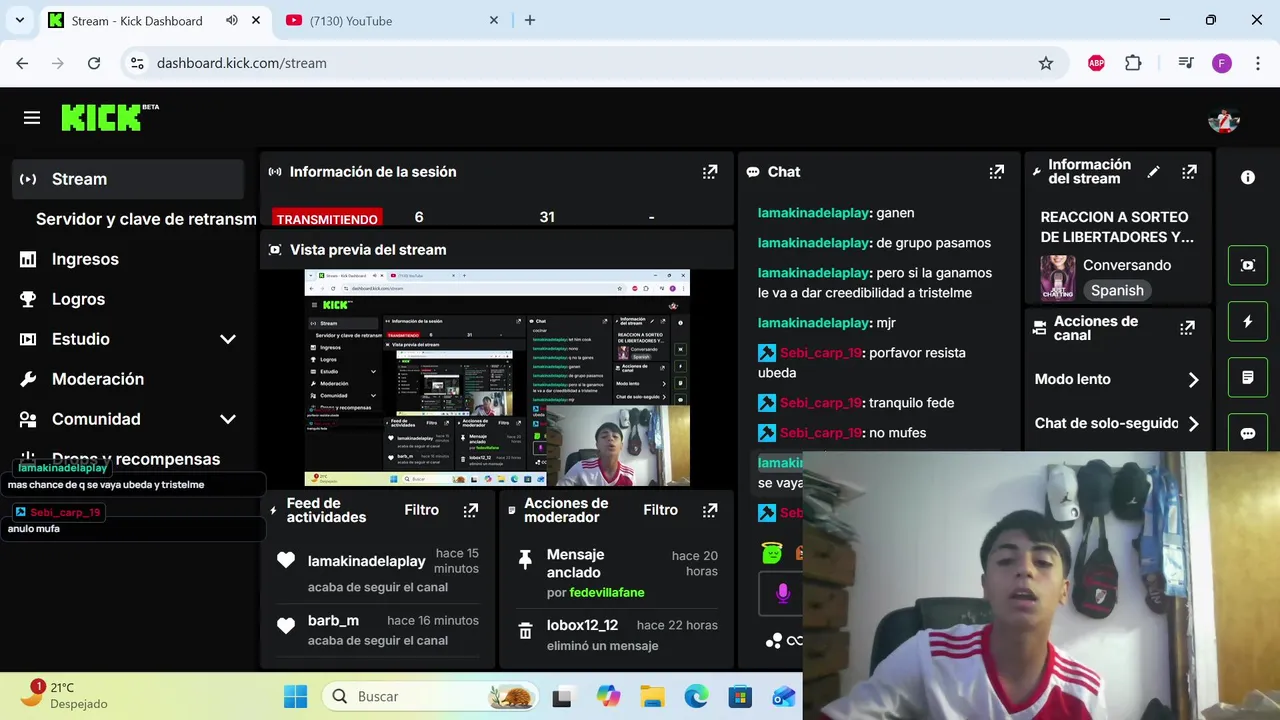This screenshot has width=1280, height=720.
Task: Open a new browser tab
Action: [530, 20]
